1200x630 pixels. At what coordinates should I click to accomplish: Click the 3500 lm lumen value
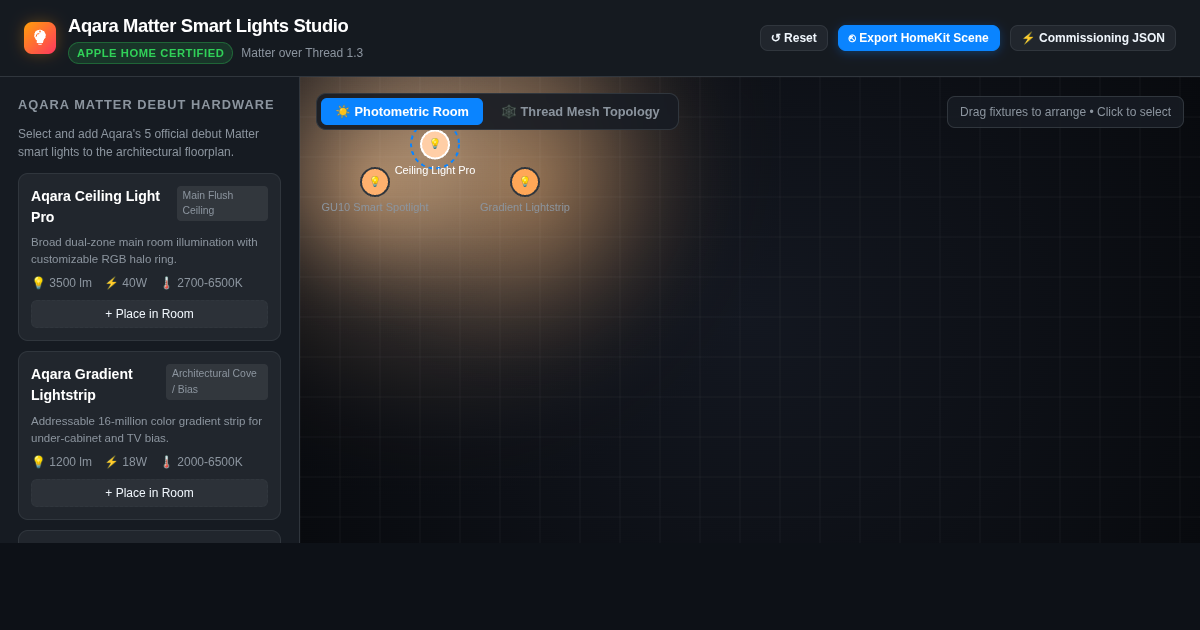(x=62, y=283)
